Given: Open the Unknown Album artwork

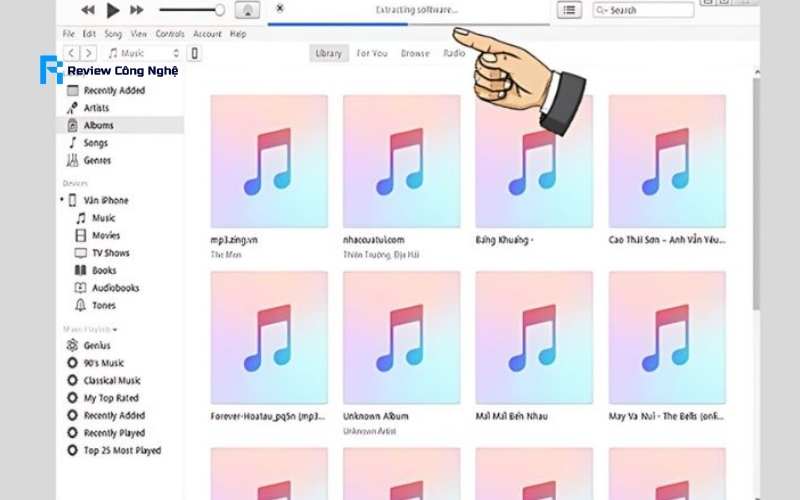Looking at the screenshot, I should tap(402, 337).
